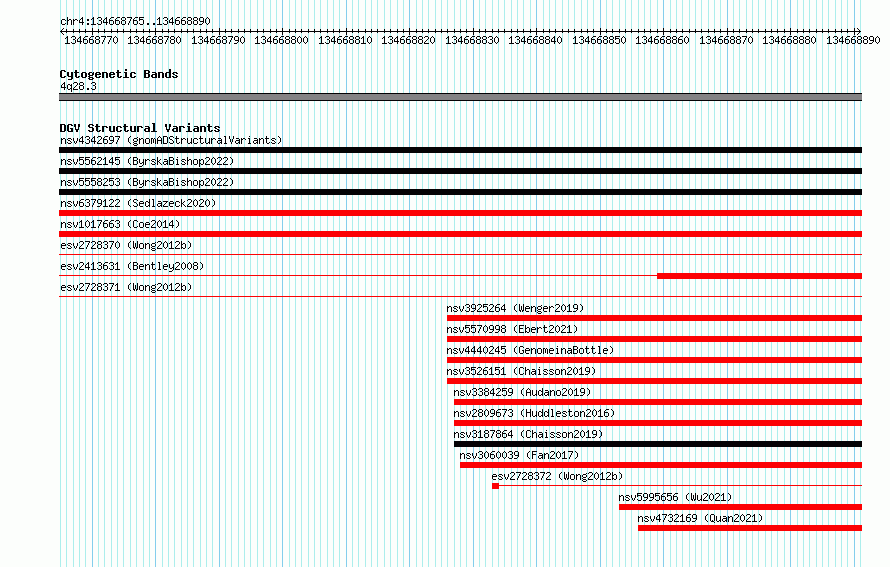Open variant nsv1017663 Coe2014 label
The image size is (890, 567).
tap(120, 224)
